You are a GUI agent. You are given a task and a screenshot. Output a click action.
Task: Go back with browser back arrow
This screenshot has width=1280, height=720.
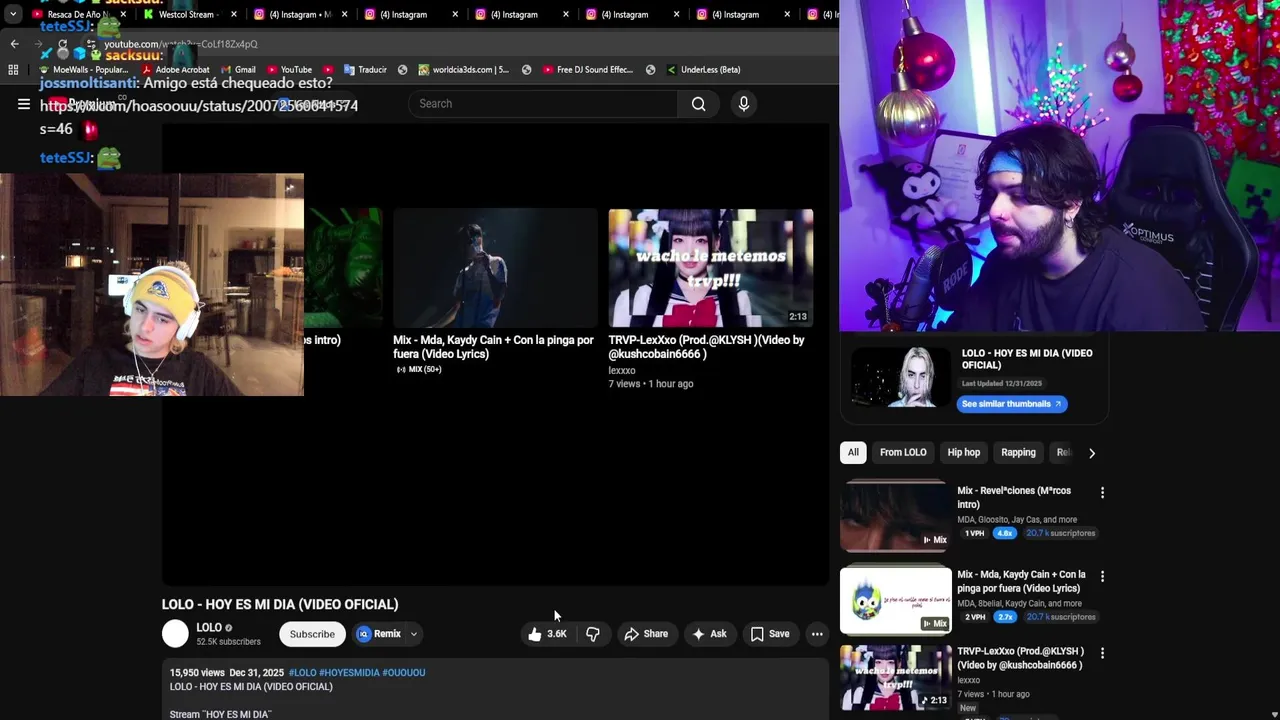click(x=14, y=44)
